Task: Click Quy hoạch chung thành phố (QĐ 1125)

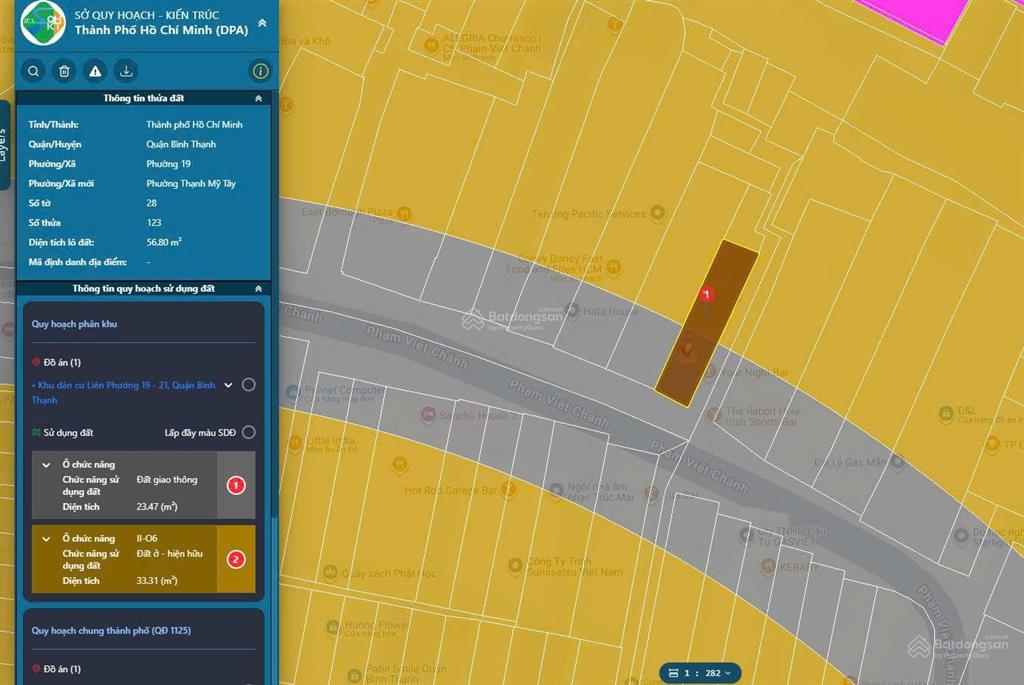Action: coord(111,631)
